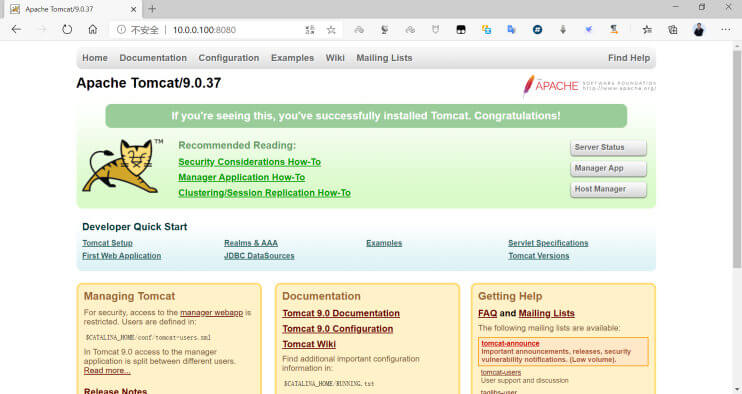This screenshot has width=742, height=394.
Task: Click the browser back arrow
Action: (x=16, y=29)
